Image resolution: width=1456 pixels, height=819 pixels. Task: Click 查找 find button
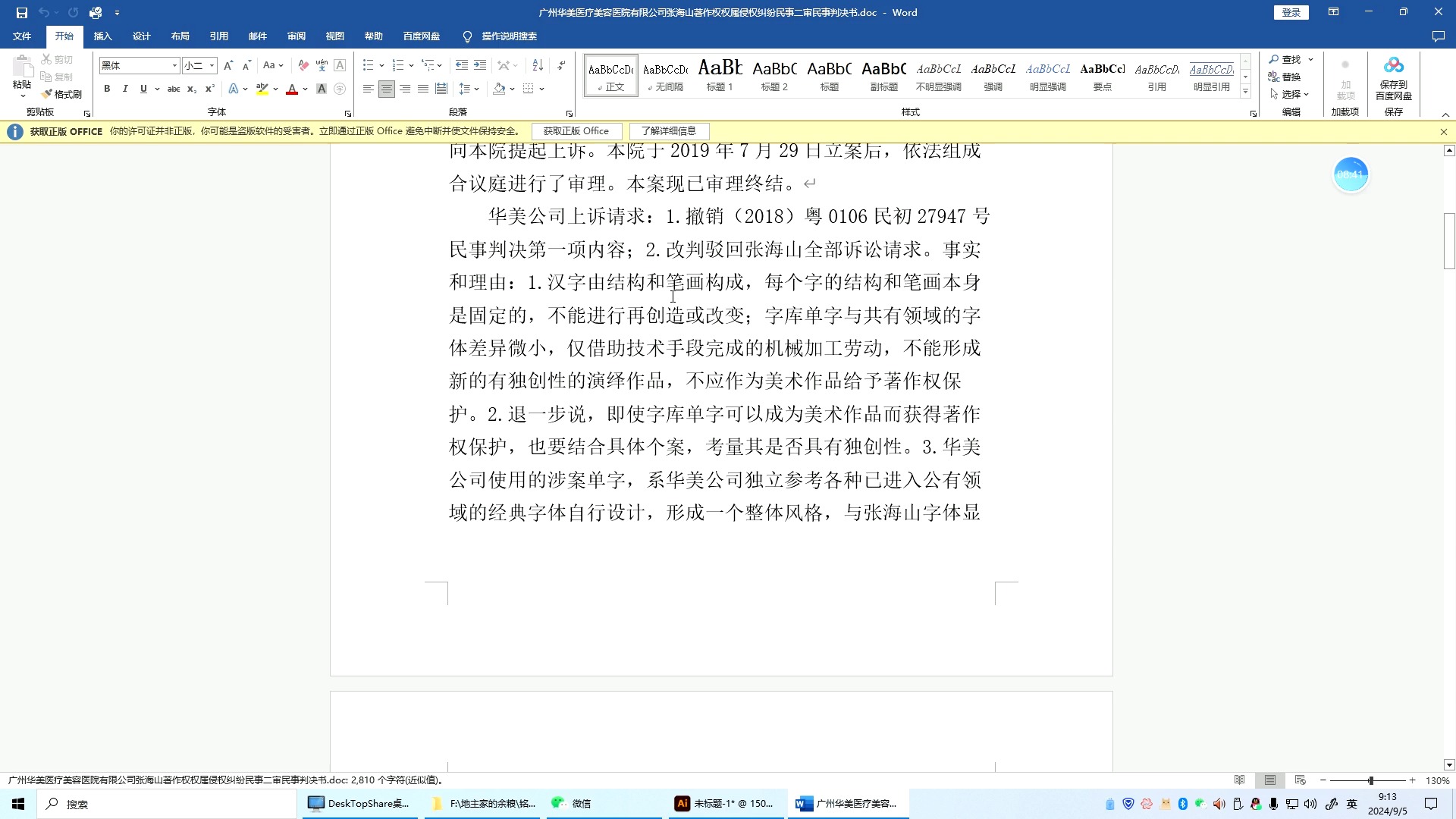[1285, 59]
